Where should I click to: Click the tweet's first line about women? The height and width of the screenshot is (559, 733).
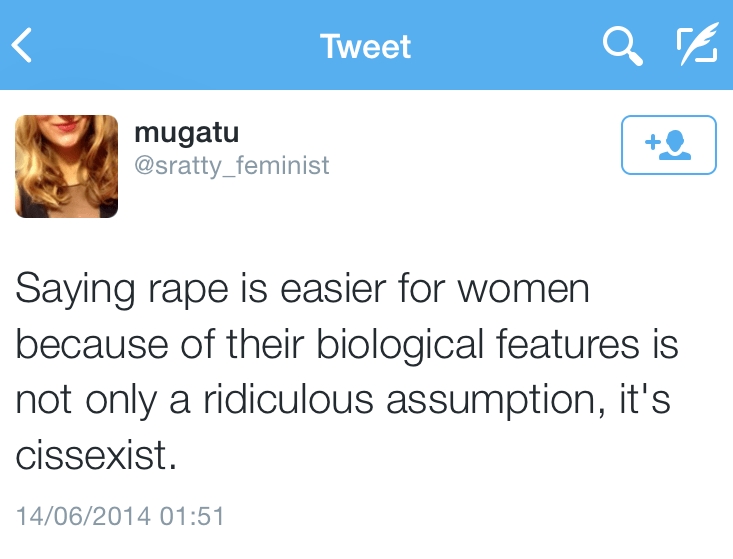tap(303, 289)
